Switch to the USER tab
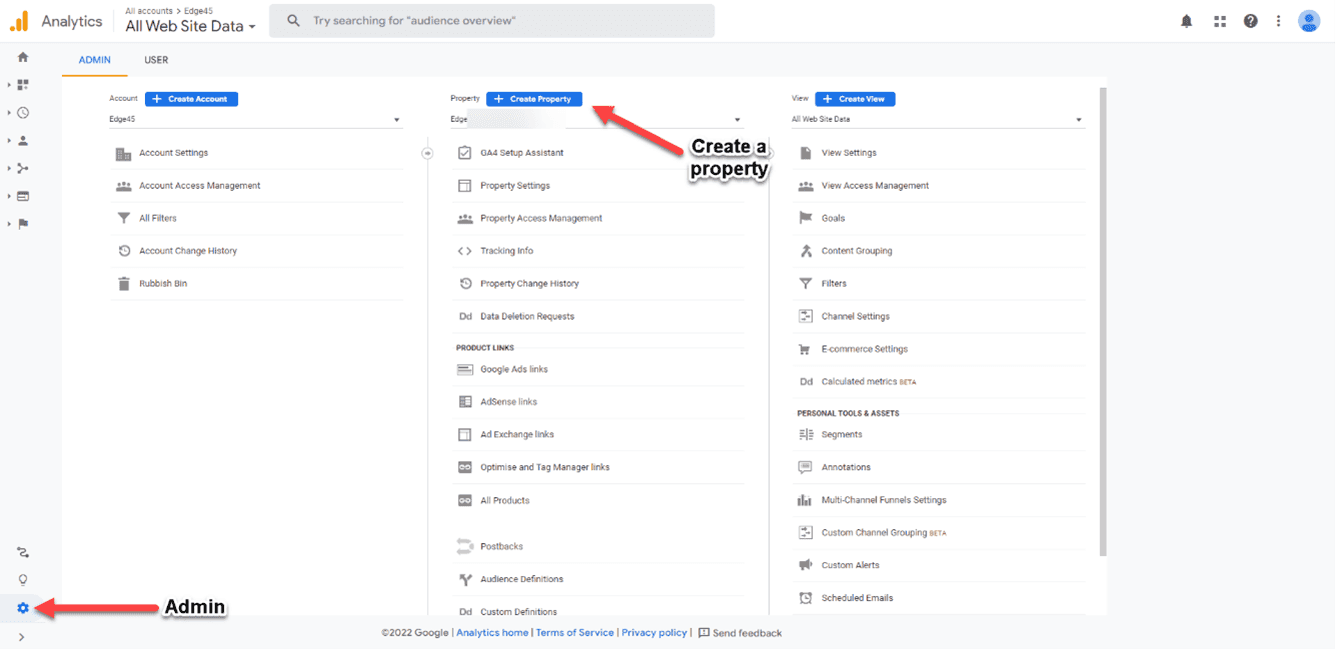1335x649 pixels. click(x=156, y=60)
